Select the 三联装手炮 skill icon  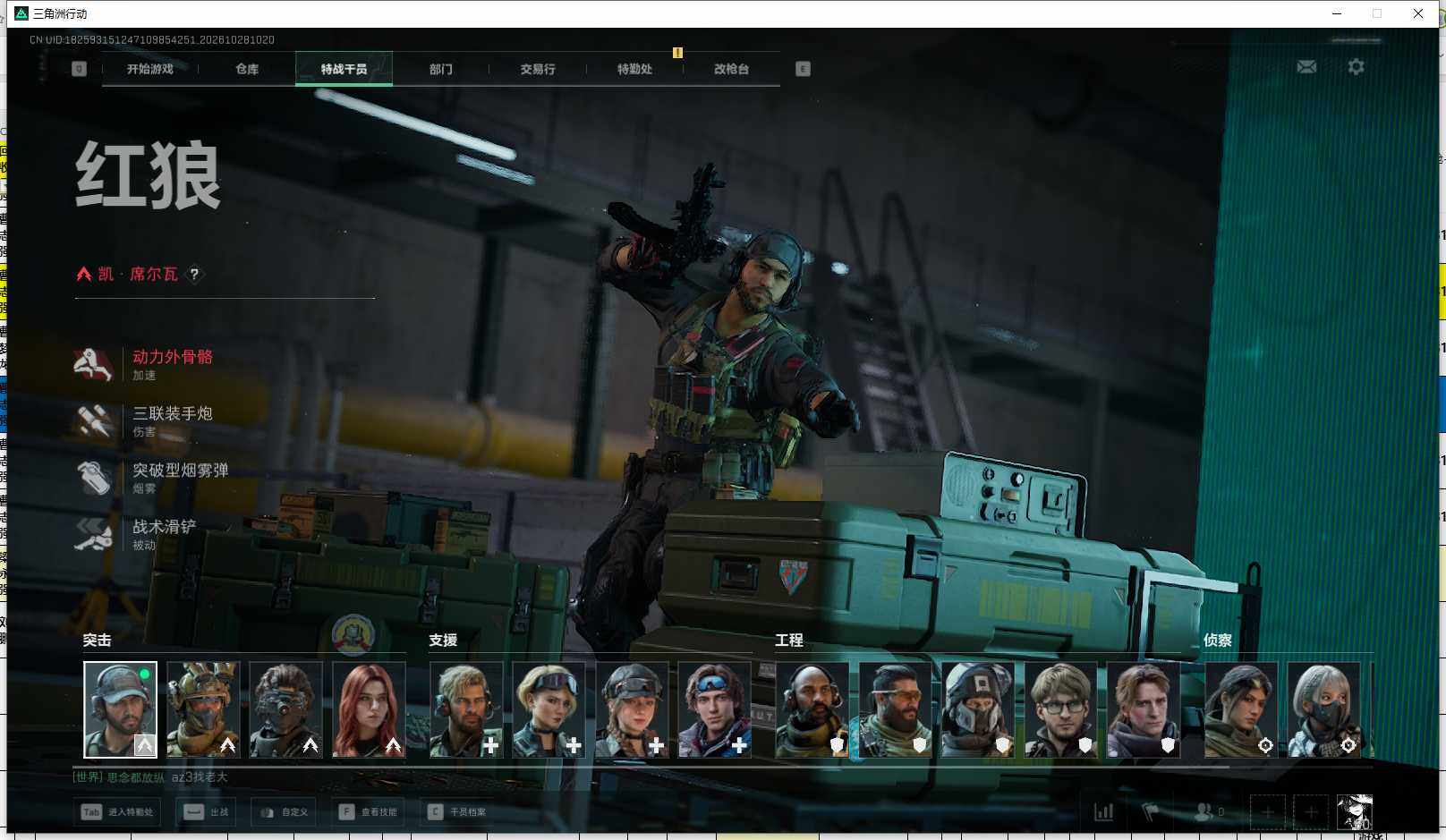pos(93,420)
